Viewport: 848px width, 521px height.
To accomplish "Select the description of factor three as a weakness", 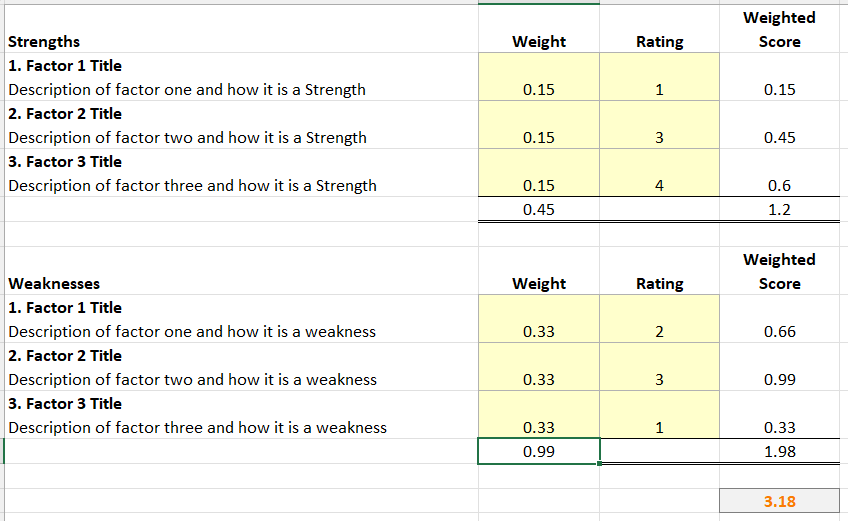I will pos(197,428).
